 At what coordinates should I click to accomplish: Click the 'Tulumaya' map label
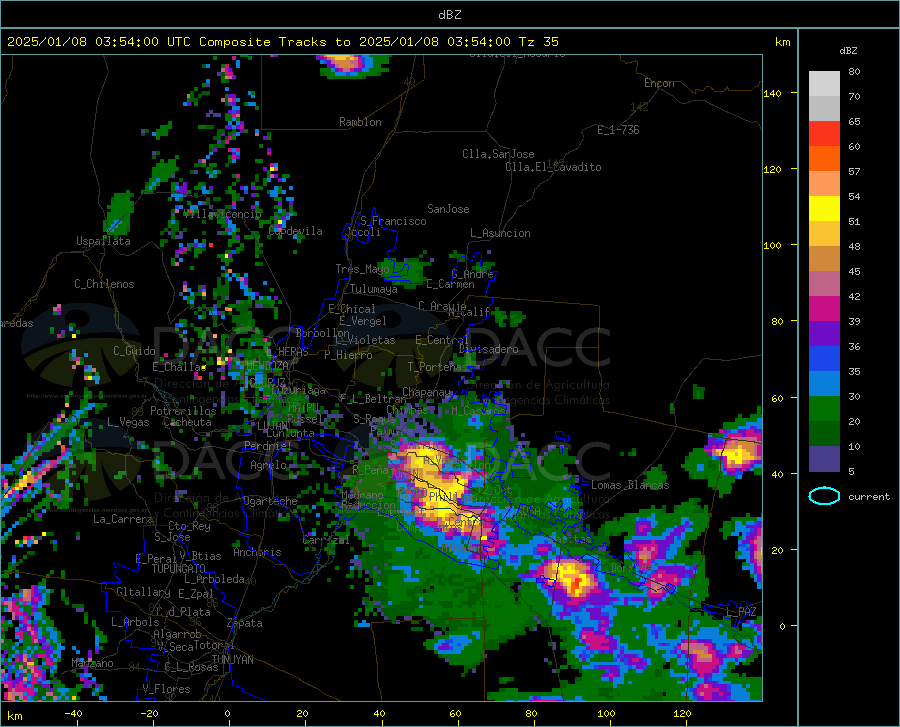(x=374, y=289)
